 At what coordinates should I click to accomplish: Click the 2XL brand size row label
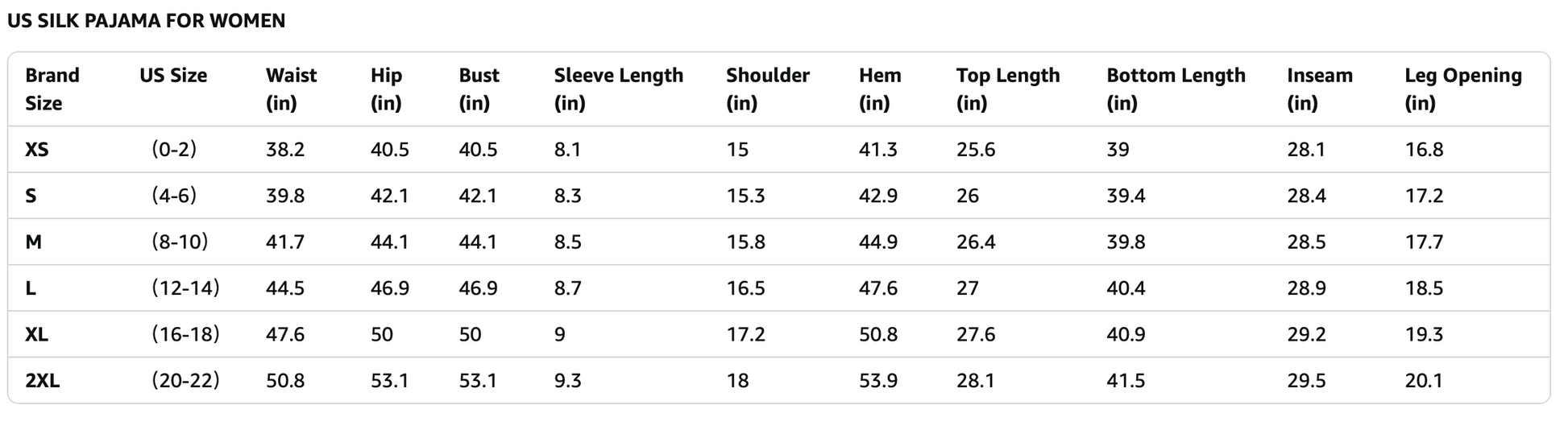coord(43,381)
